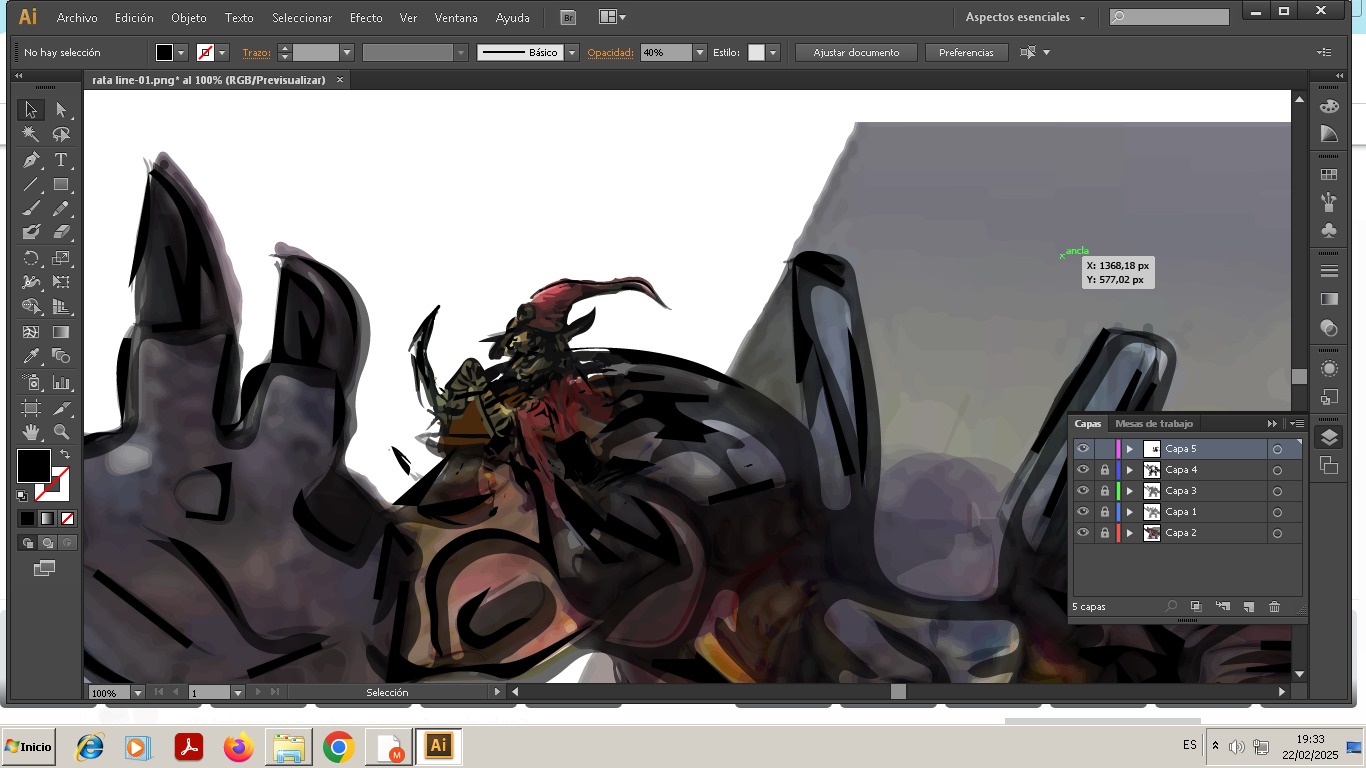This screenshot has height=768, width=1366.
Task: Open the Objeto menu
Action: (189, 18)
